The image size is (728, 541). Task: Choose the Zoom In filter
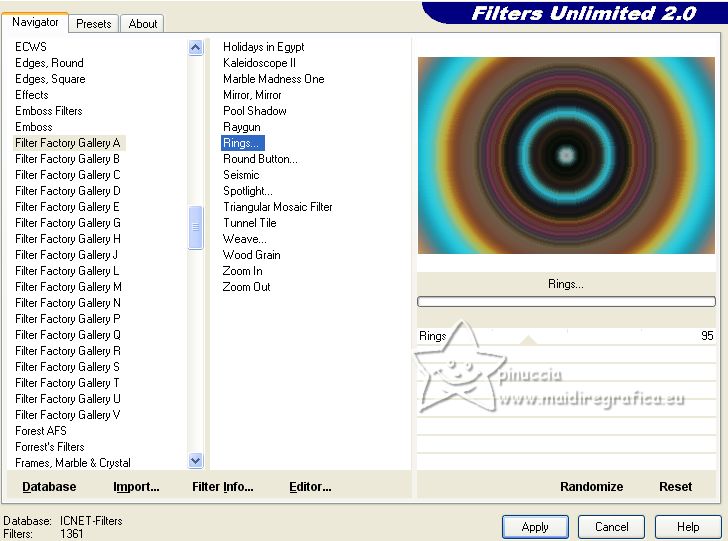(x=242, y=271)
